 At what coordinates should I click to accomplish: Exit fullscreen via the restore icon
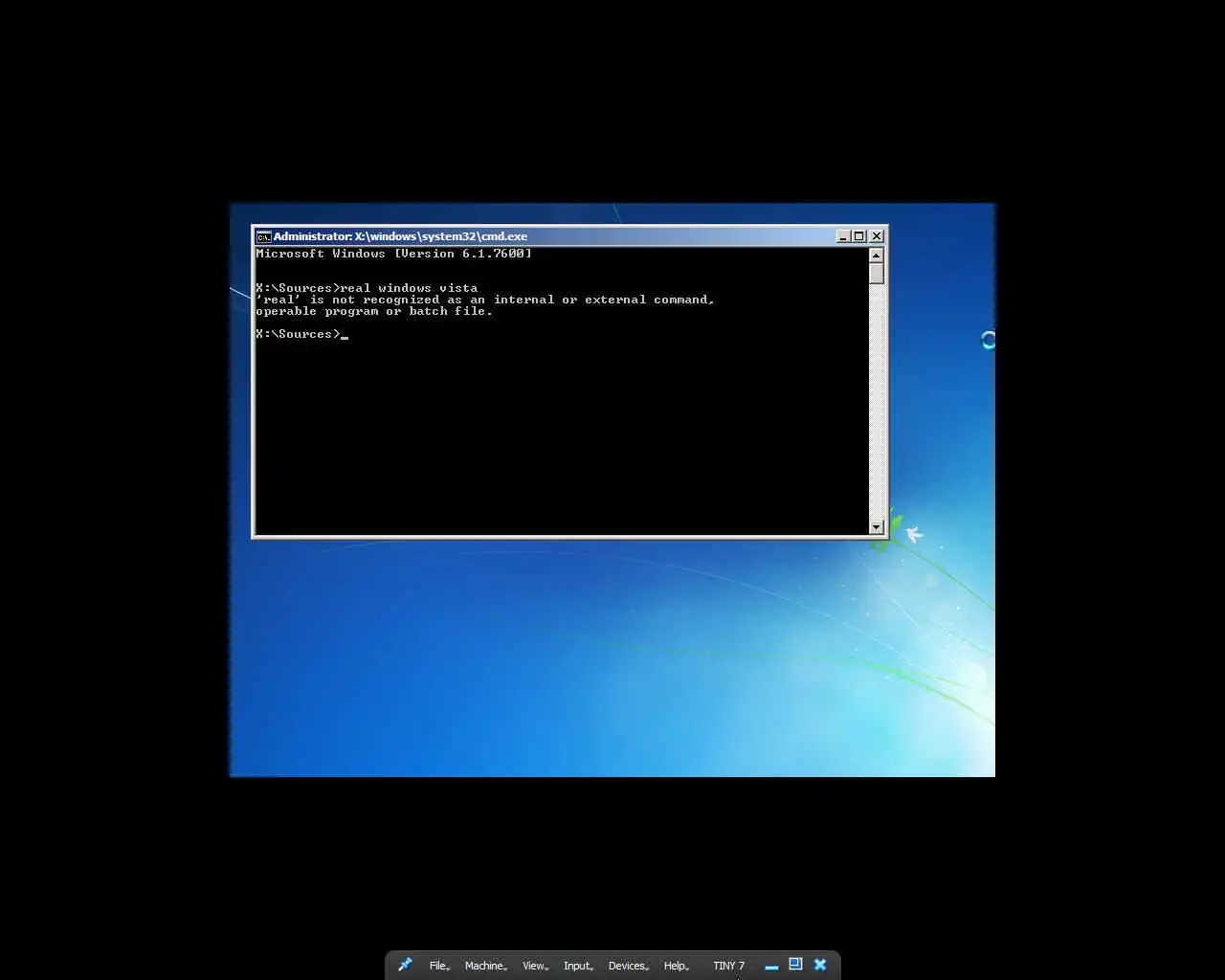(795, 965)
